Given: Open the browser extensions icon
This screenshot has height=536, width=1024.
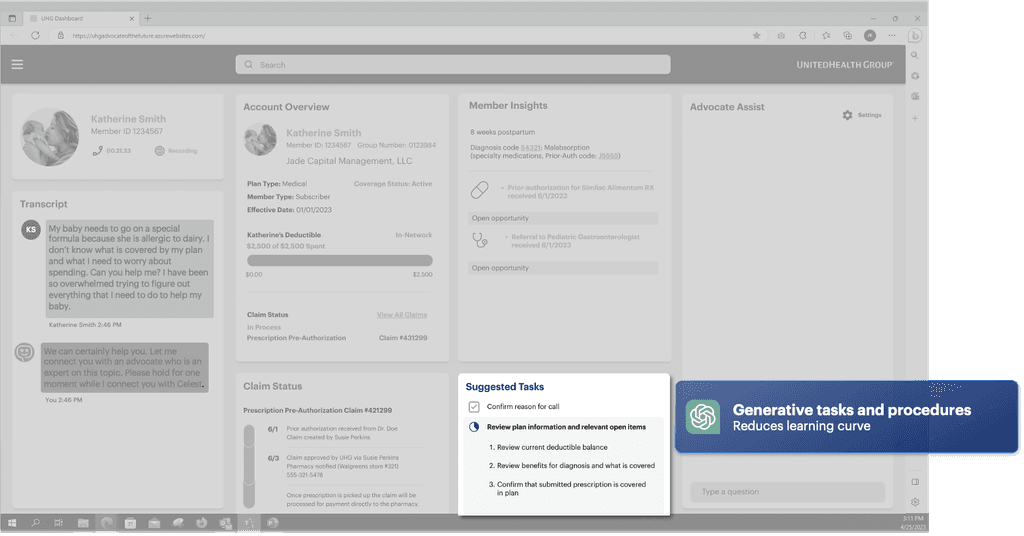Looking at the screenshot, I should [803, 35].
